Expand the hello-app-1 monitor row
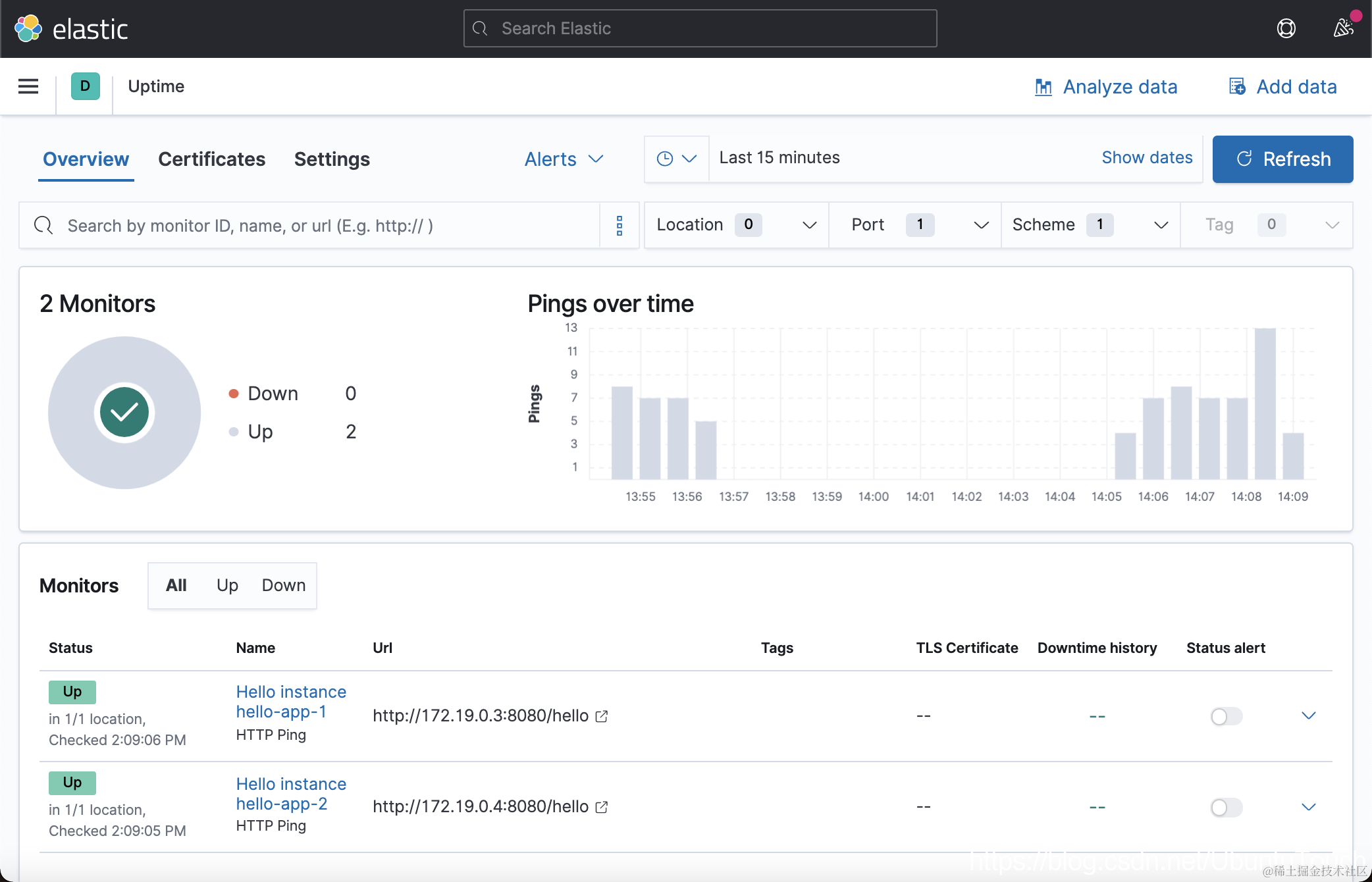The height and width of the screenshot is (882, 1372). tap(1308, 715)
